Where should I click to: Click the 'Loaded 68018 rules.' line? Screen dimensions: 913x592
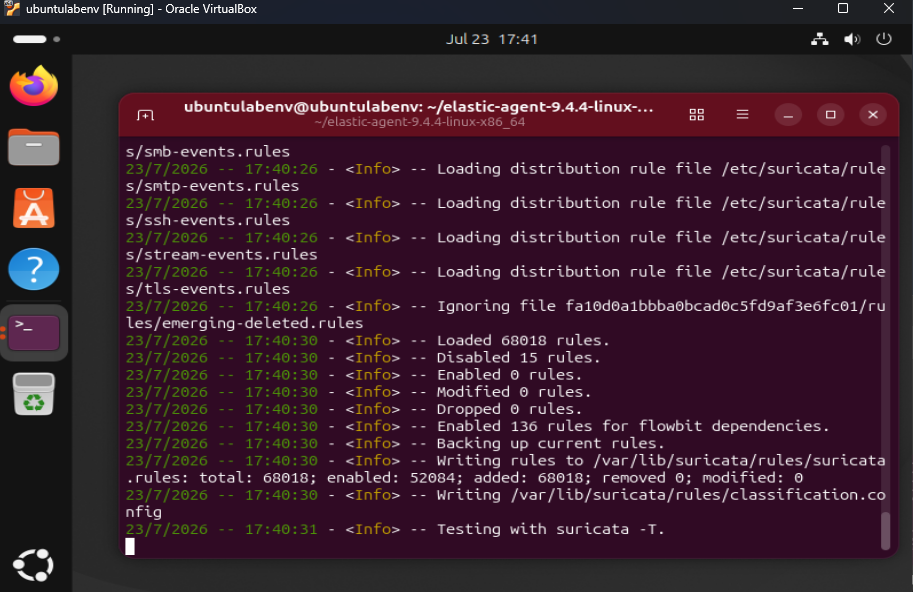point(523,341)
